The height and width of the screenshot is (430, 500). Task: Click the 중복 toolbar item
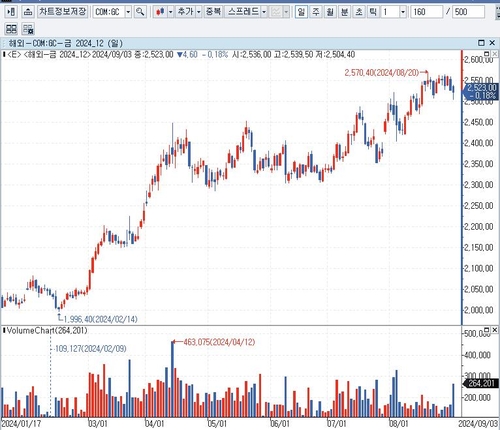(x=213, y=12)
